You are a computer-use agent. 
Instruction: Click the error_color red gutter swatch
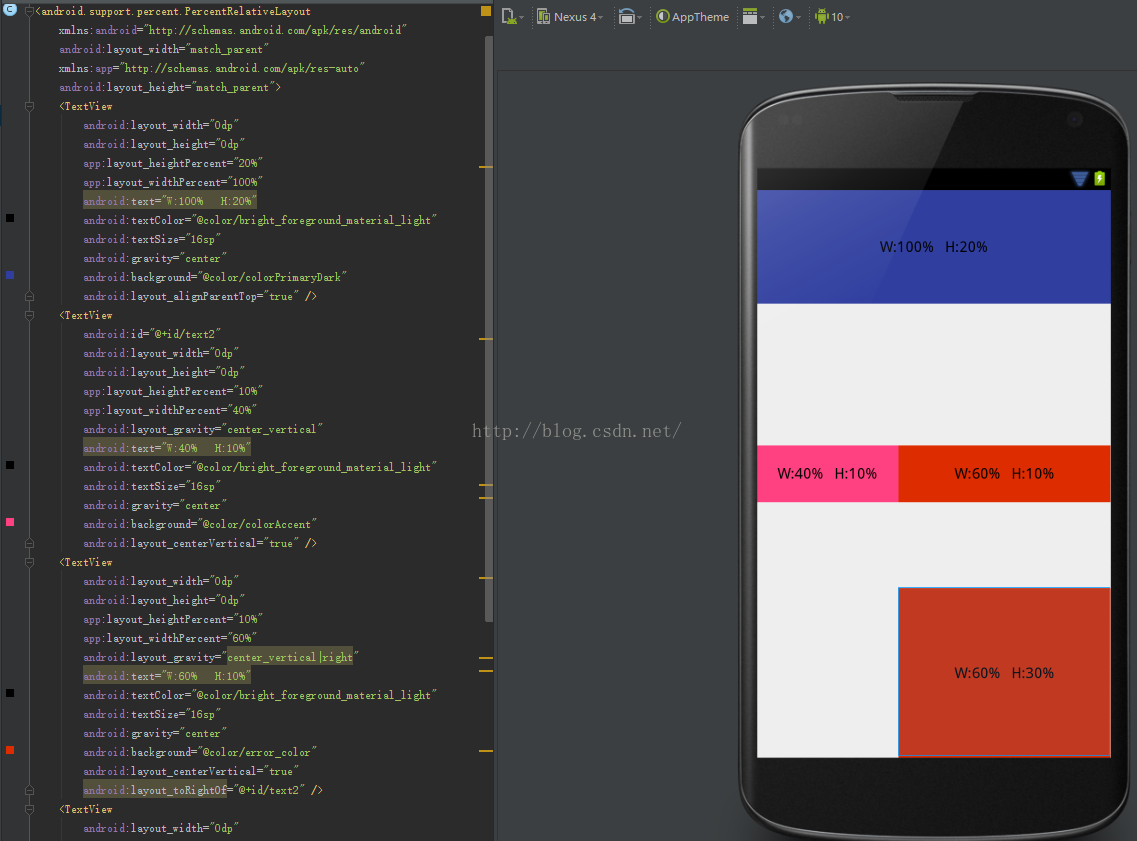[x=10, y=750]
